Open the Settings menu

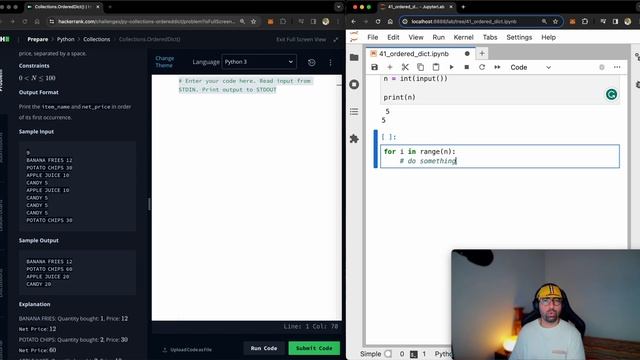[x=519, y=37]
